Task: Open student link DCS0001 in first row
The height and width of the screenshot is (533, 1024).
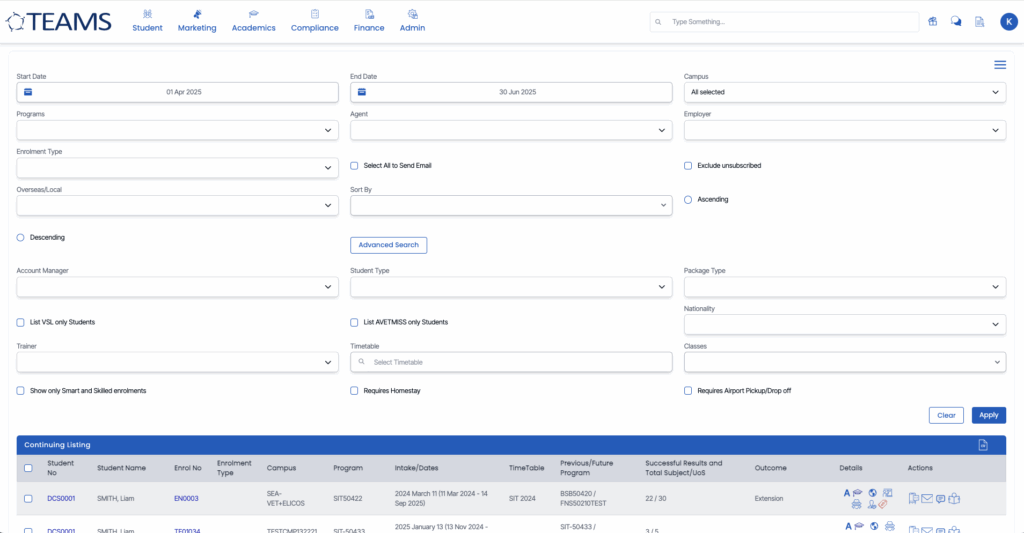Action: 61,498
